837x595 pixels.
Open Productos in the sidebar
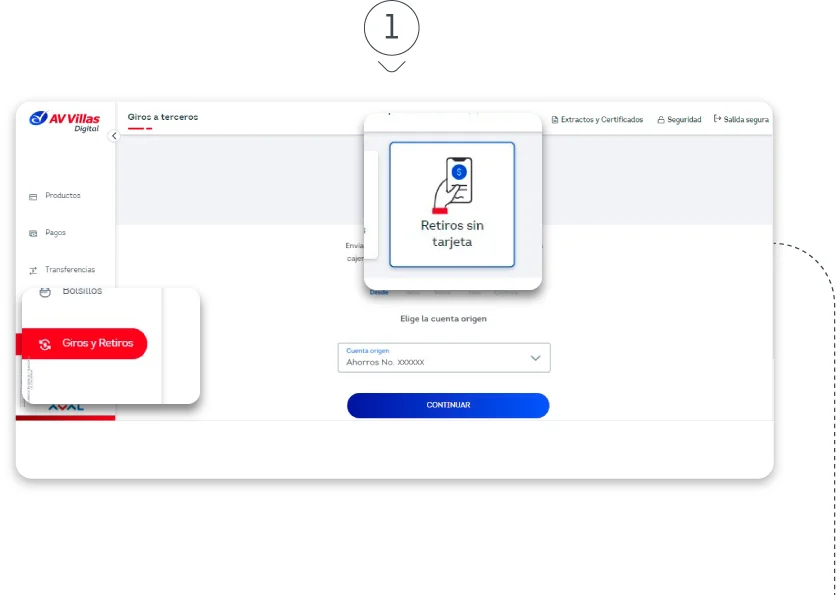click(62, 196)
